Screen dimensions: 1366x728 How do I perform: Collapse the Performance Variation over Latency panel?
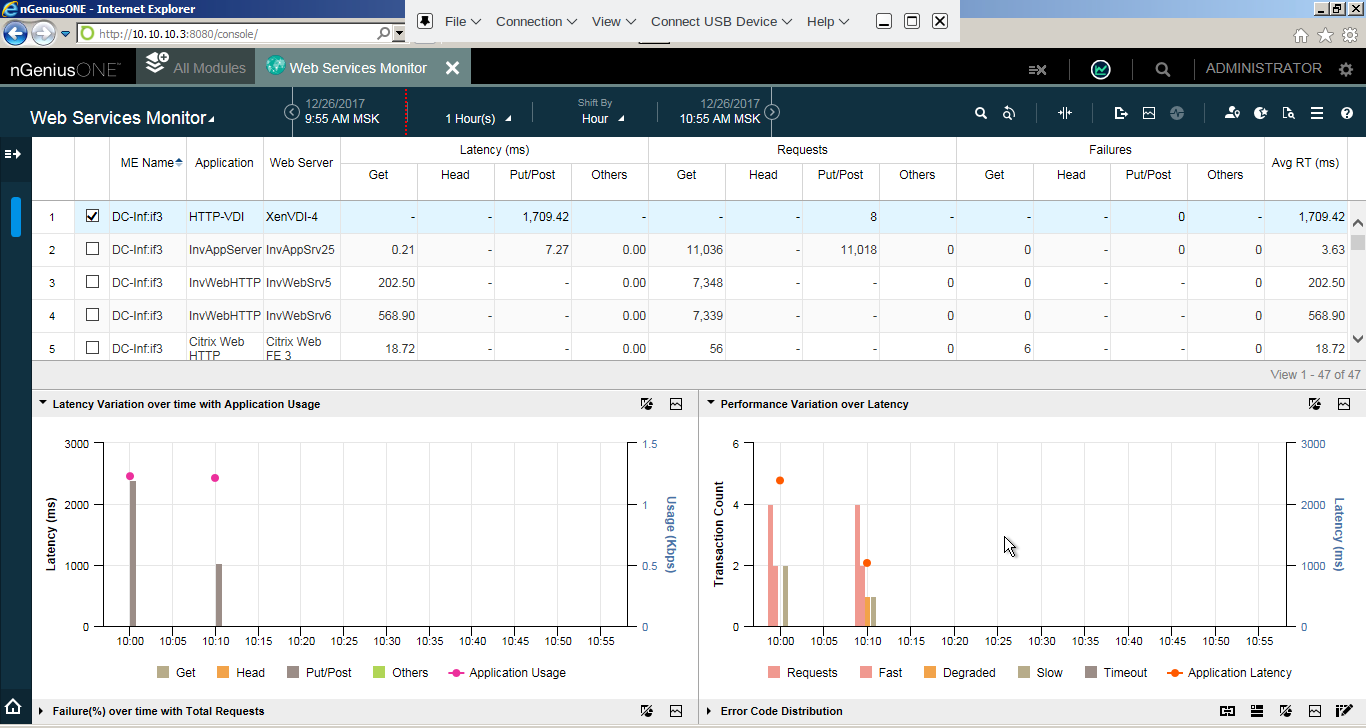[x=711, y=404]
